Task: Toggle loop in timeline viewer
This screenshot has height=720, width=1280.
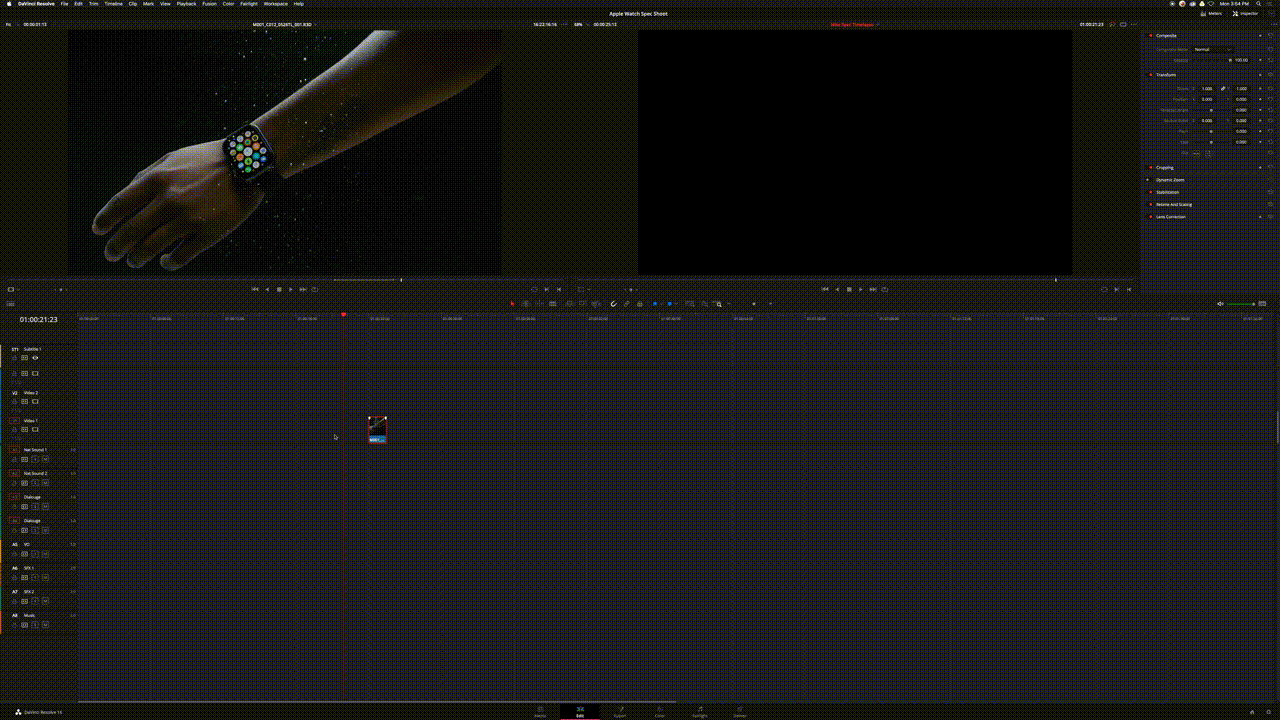Action: (884, 289)
